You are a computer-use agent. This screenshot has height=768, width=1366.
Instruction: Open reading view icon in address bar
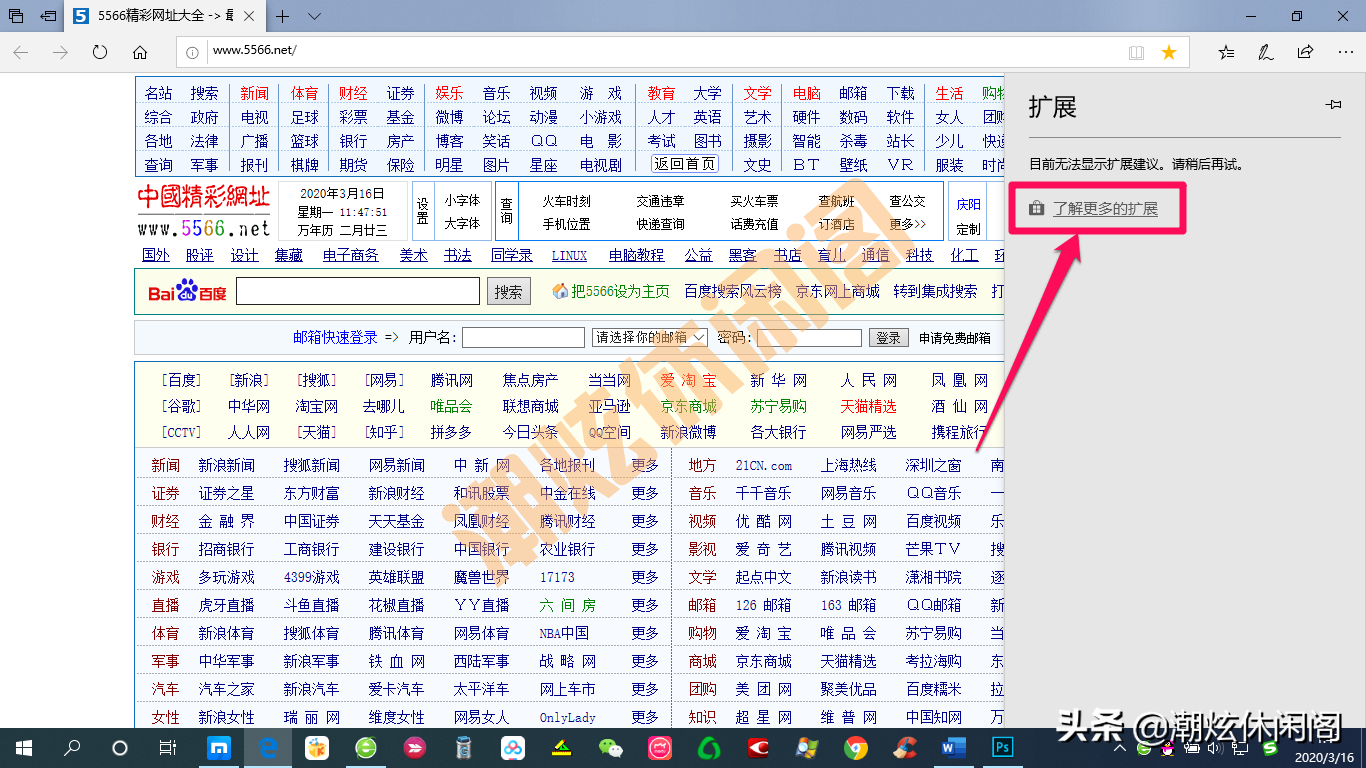click(x=1136, y=52)
